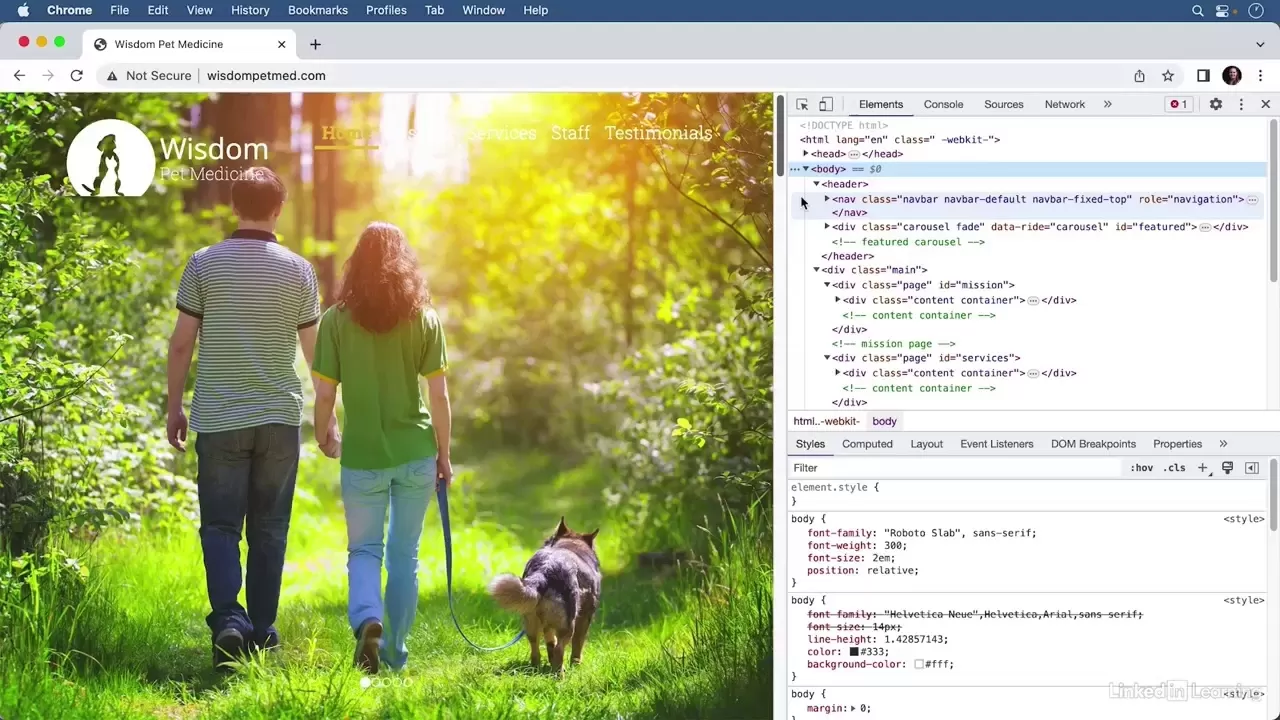Viewport: 1280px width, 720px height.
Task: Toggle the .cls class editor
Action: (1174, 468)
